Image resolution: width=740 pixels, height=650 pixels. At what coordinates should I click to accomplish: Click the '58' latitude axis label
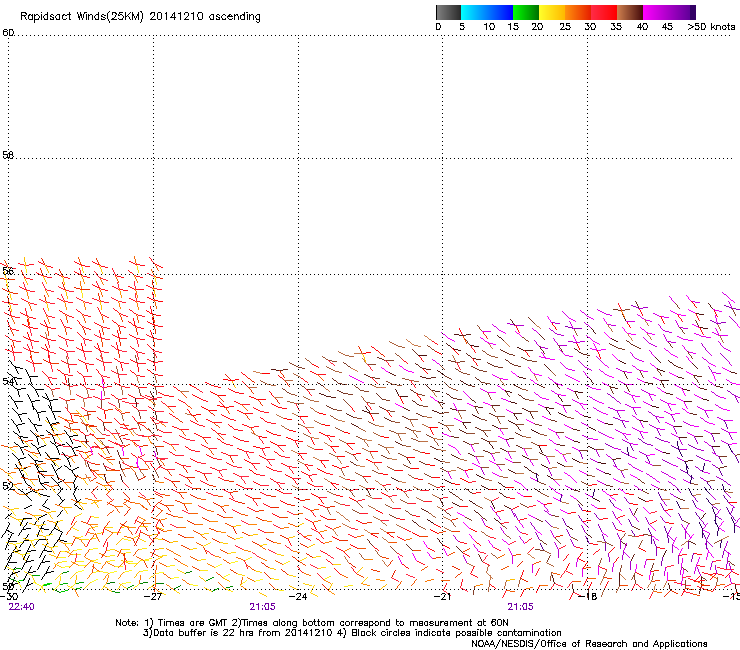tap(8, 155)
